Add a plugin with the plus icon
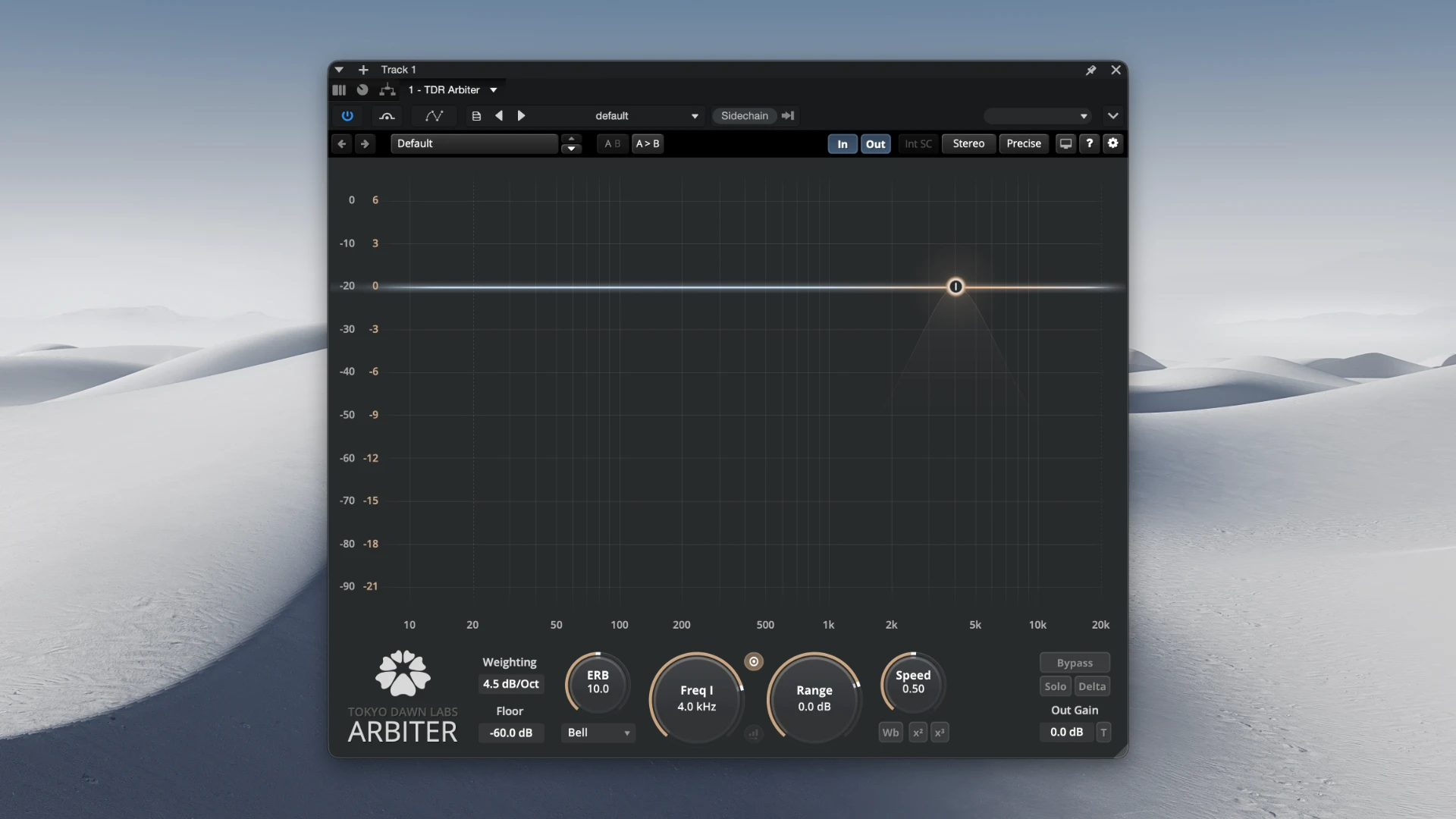The width and height of the screenshot is (1456, 819). click(x=363, y=70)
